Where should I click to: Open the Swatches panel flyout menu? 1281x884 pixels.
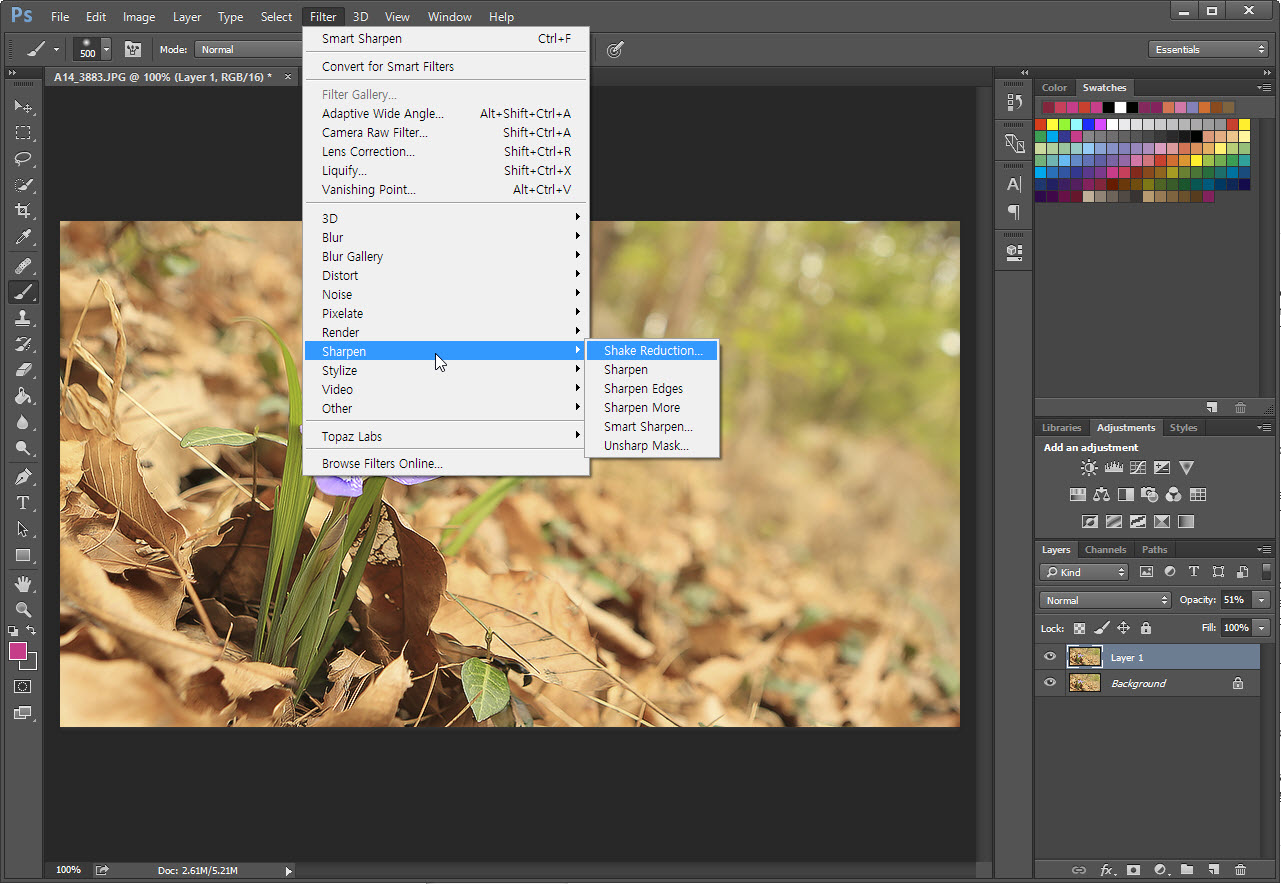tap(1264, 88)
